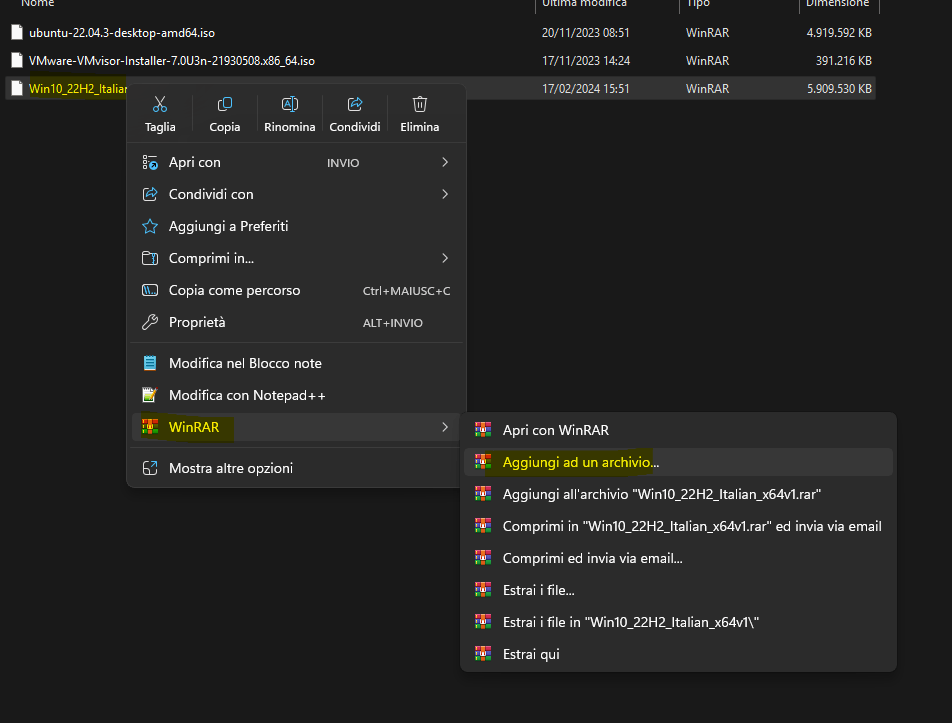952x723 pixels.
Task: Click the Taglia scissors icon
Action: (160, 105)
